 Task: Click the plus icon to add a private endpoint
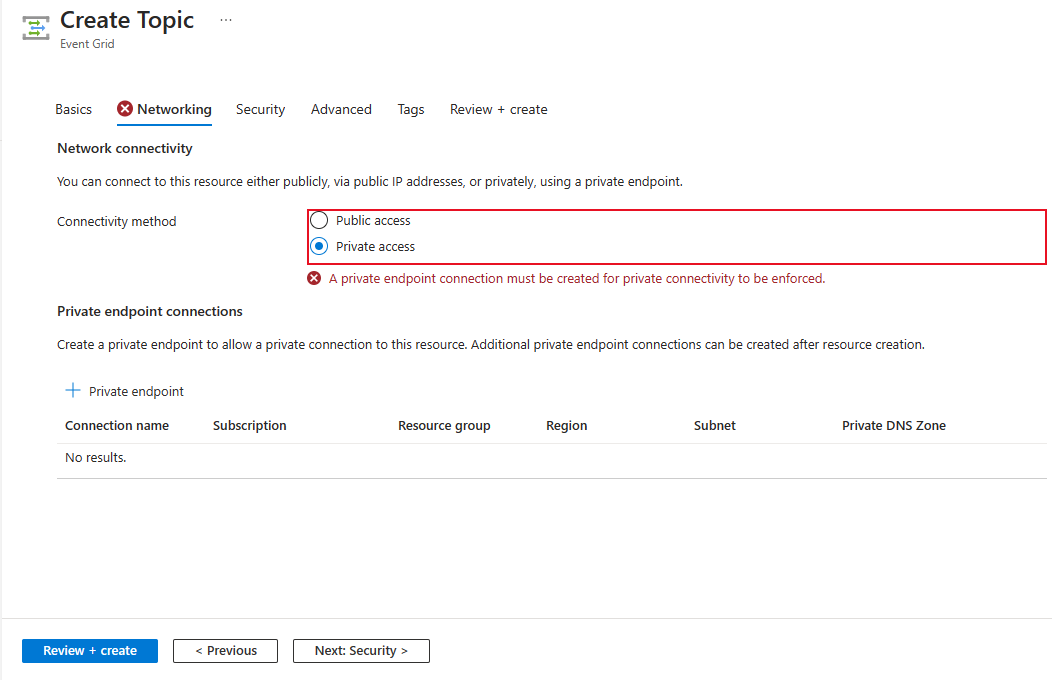pos(74,390)
